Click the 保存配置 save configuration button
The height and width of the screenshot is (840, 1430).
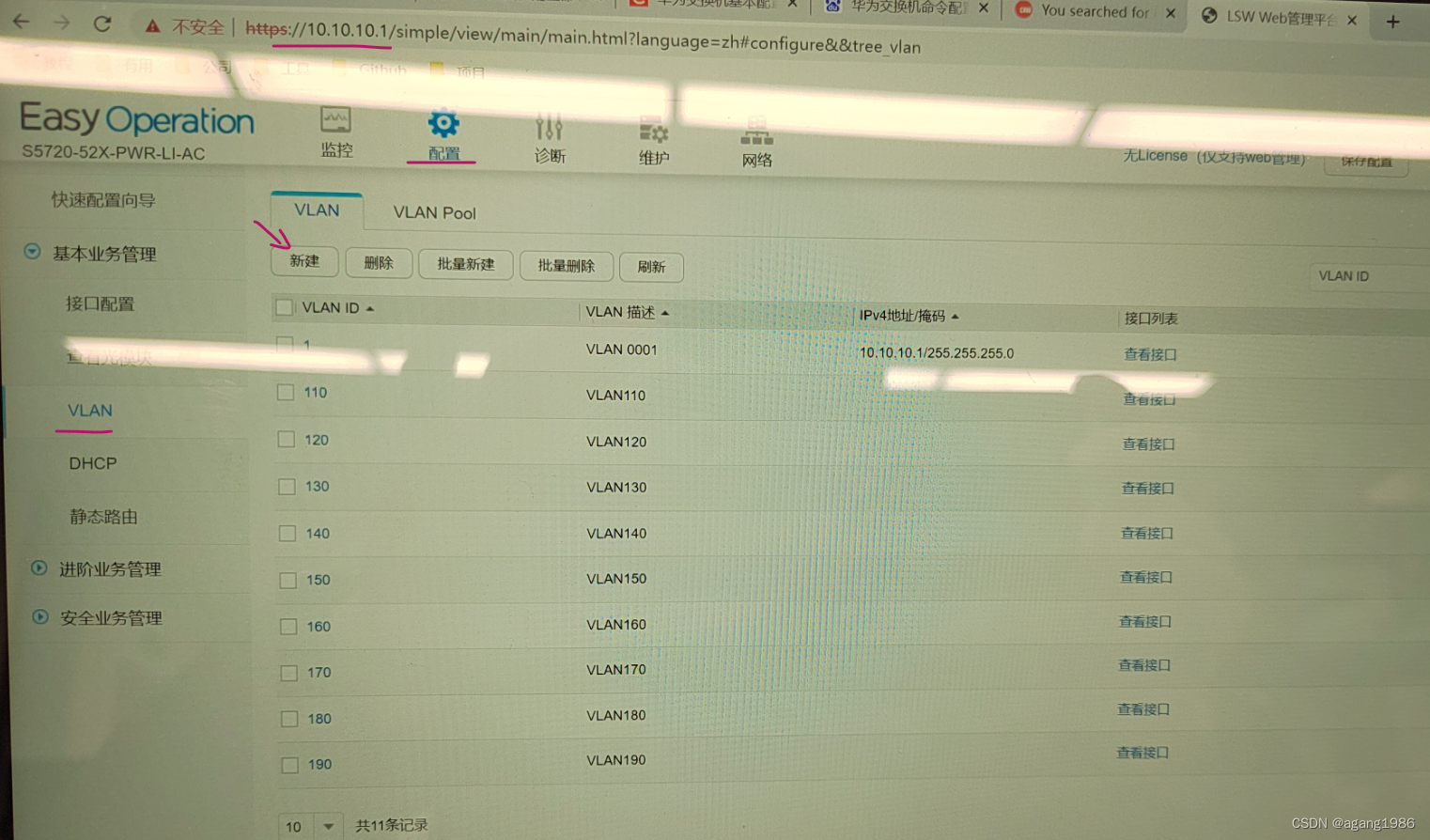(x=1367, y=162)
